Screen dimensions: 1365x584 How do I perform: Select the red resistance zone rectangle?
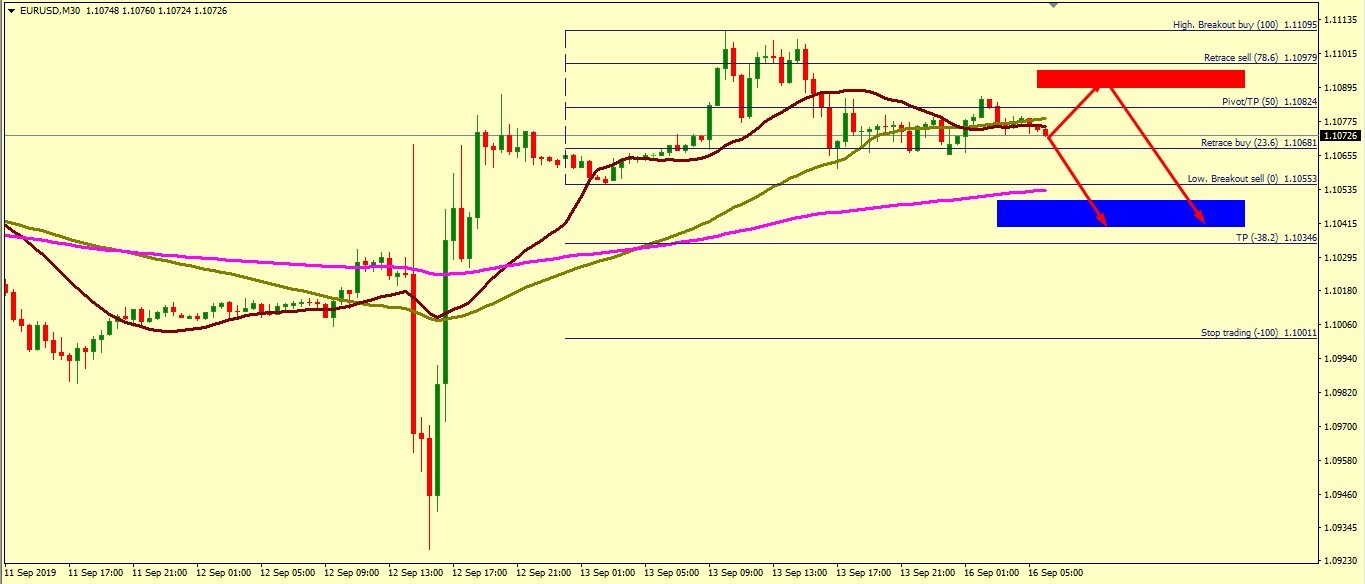[1140, 79]
